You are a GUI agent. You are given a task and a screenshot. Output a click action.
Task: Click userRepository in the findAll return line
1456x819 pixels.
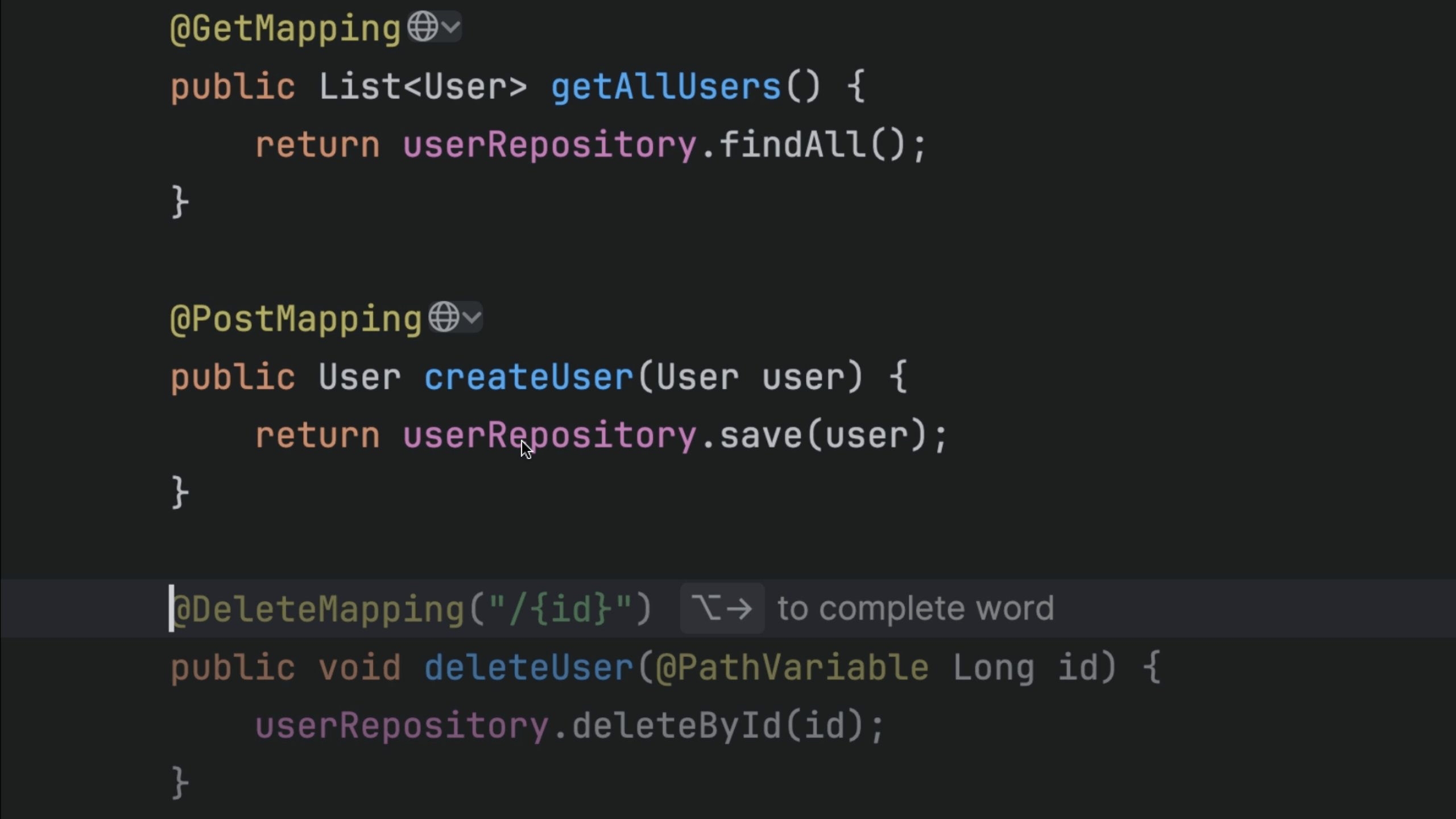coord(549,145)
